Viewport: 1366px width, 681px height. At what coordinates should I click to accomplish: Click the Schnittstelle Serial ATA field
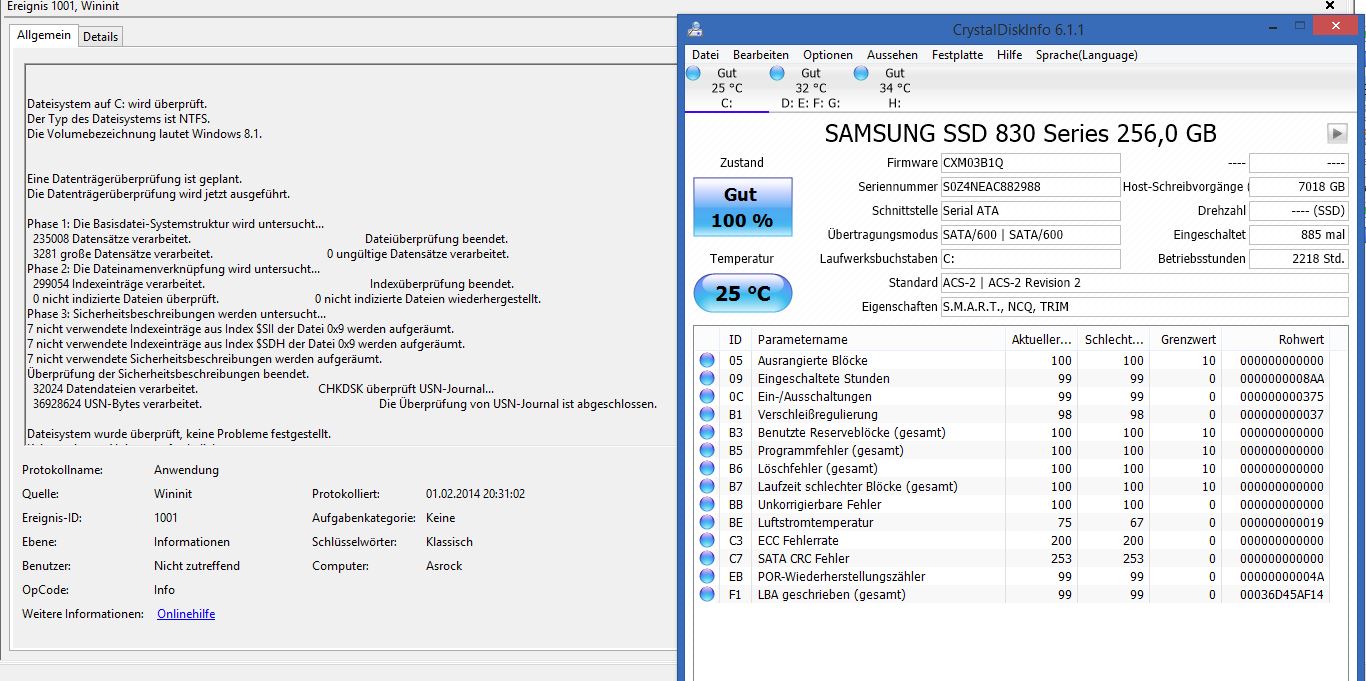pyautogui.click(x=1030, y=211)
